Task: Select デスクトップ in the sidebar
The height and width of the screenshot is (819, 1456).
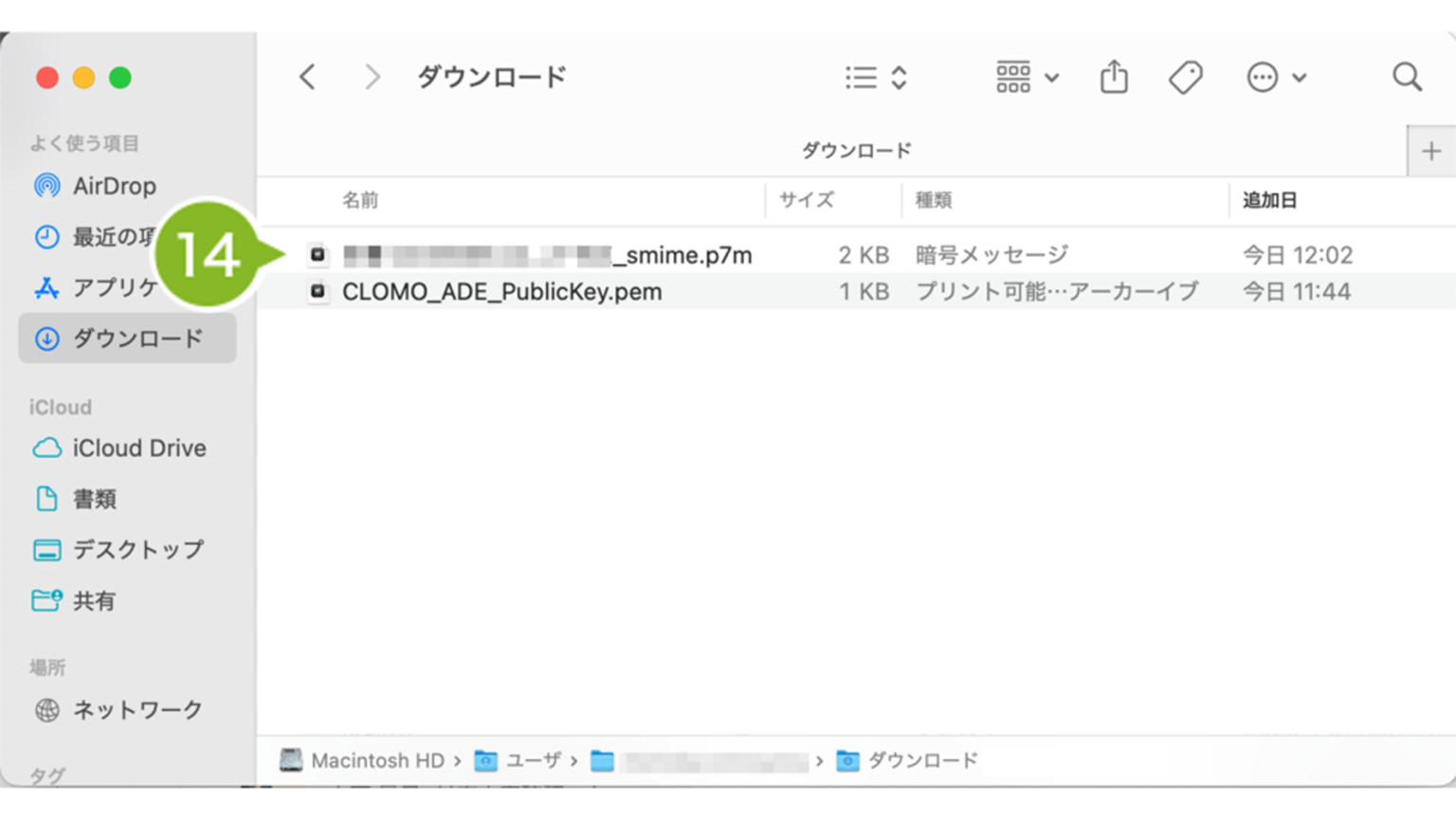Action: [x=137, y=550]
